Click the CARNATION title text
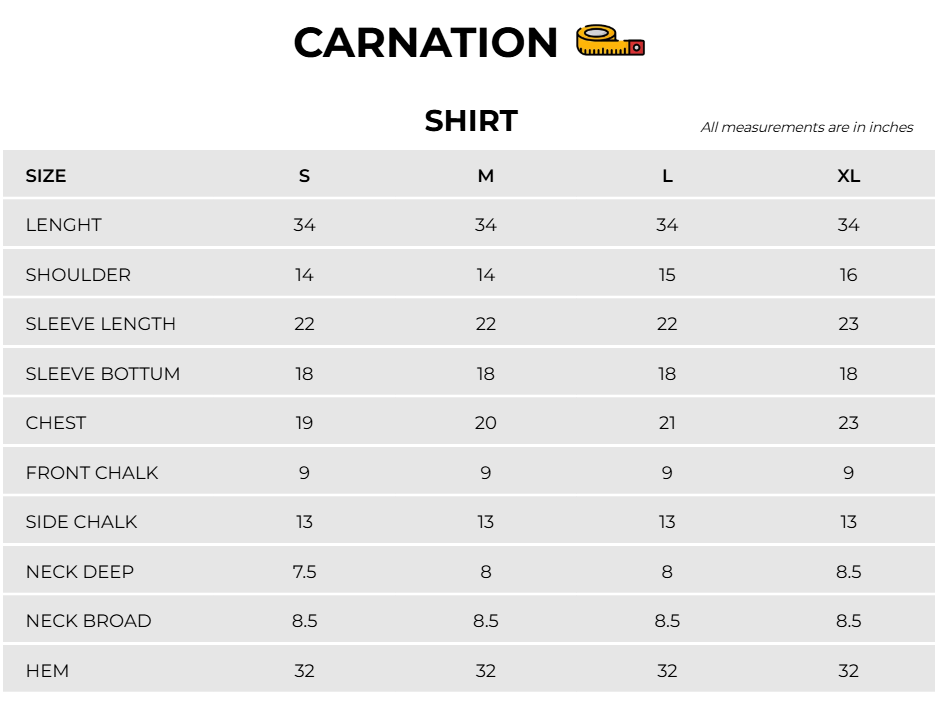Viewport: 935px width, 718px height. 425,43
